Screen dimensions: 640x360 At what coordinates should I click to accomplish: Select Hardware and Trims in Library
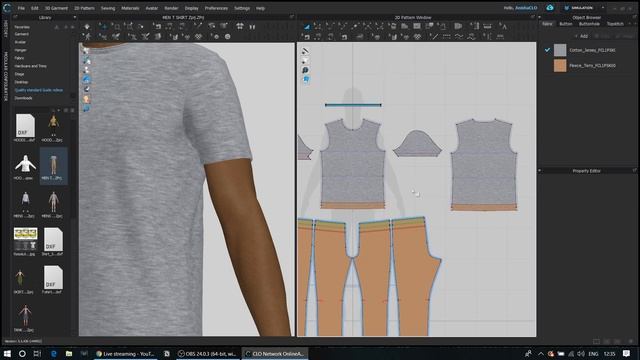(31, 66)
